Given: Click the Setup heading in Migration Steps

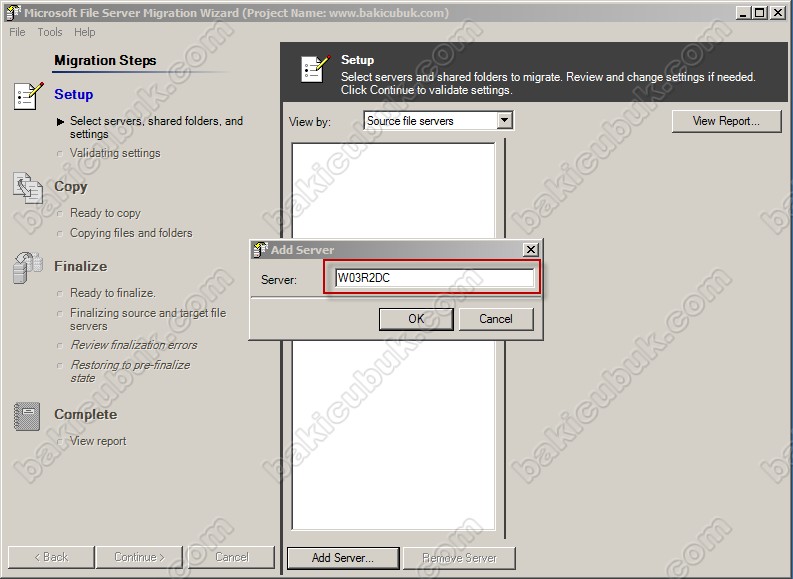Looking at the screenshot, I should [x=74, y=95].
